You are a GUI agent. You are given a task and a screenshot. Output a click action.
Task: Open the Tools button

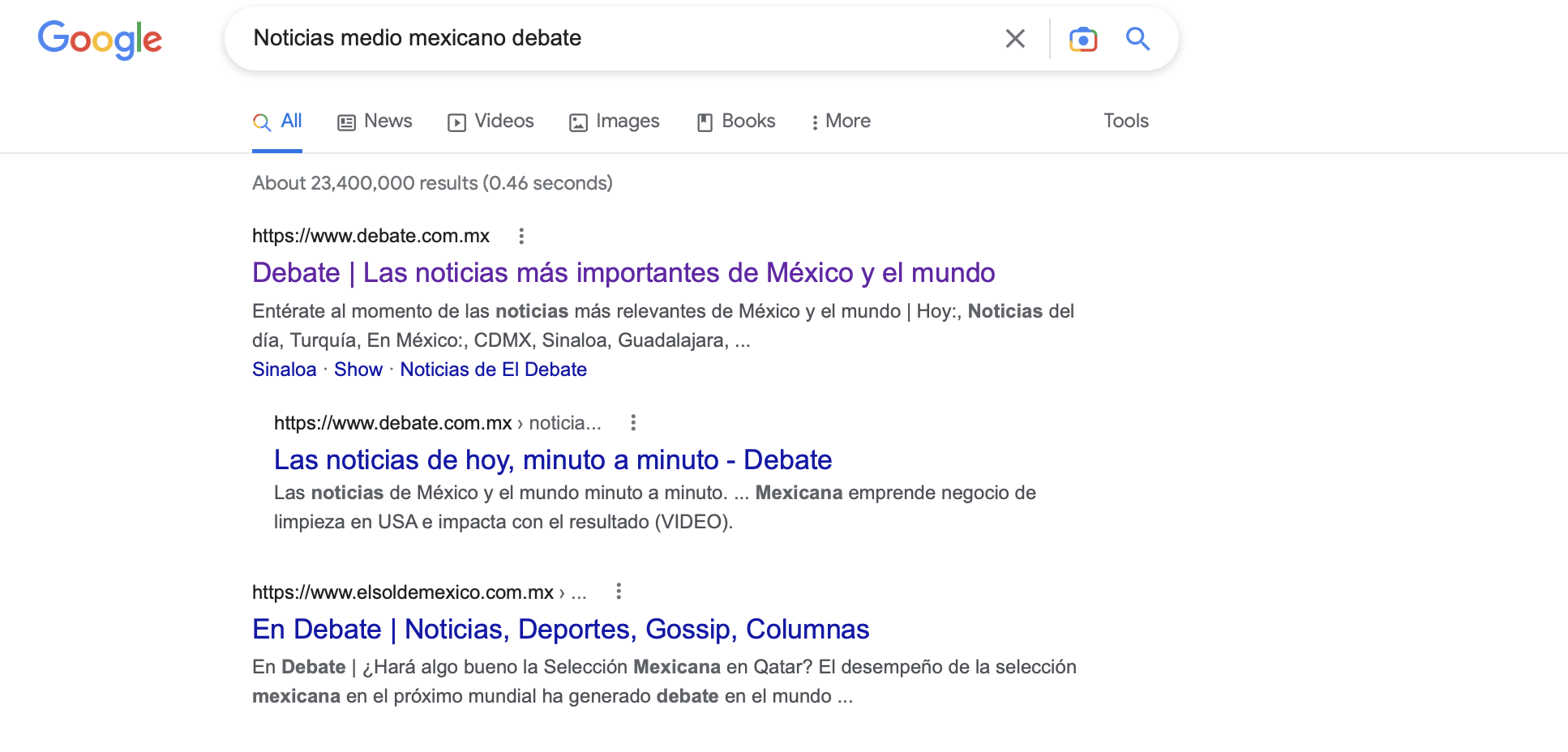point(1126,121)
